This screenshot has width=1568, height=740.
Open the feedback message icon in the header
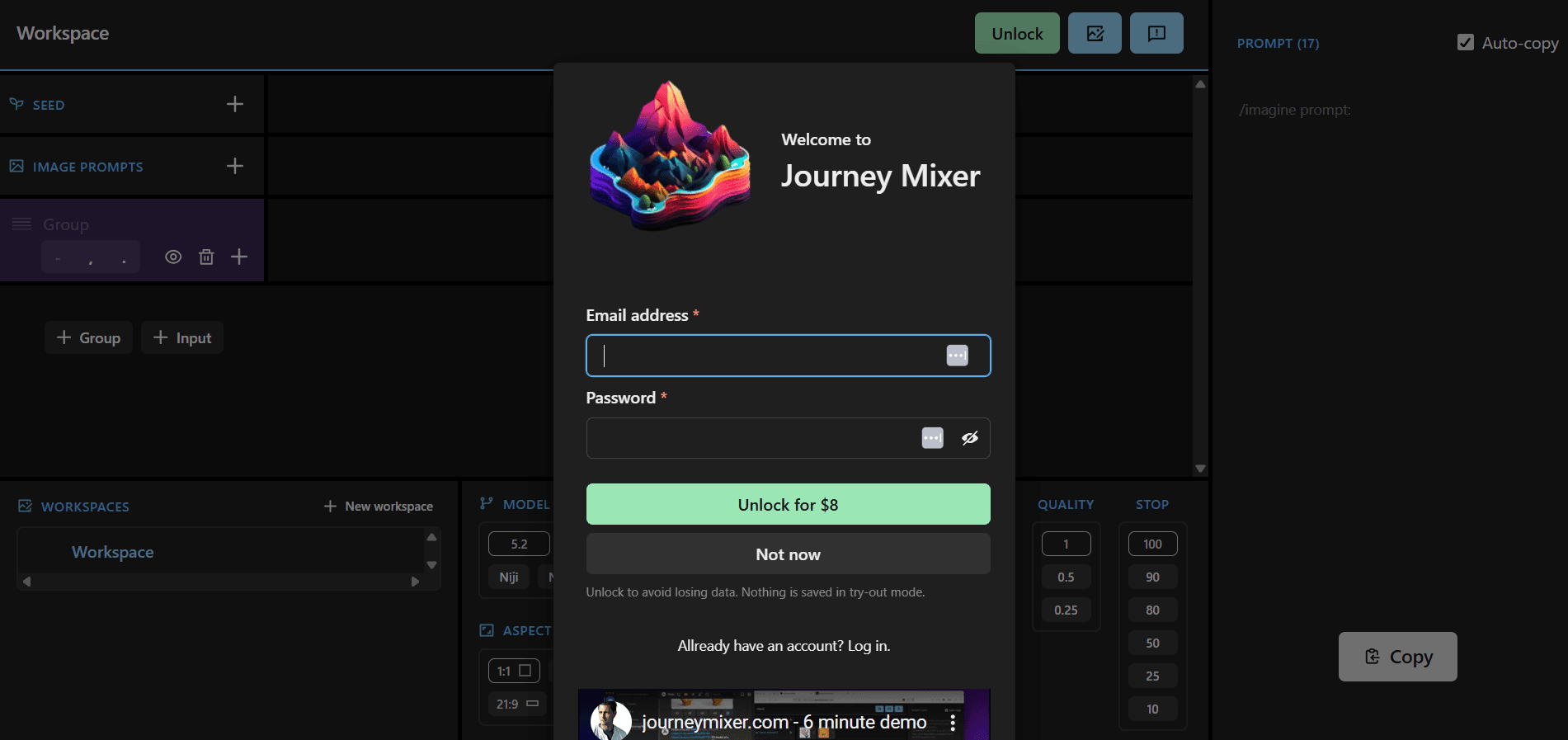coord(1156,33)
